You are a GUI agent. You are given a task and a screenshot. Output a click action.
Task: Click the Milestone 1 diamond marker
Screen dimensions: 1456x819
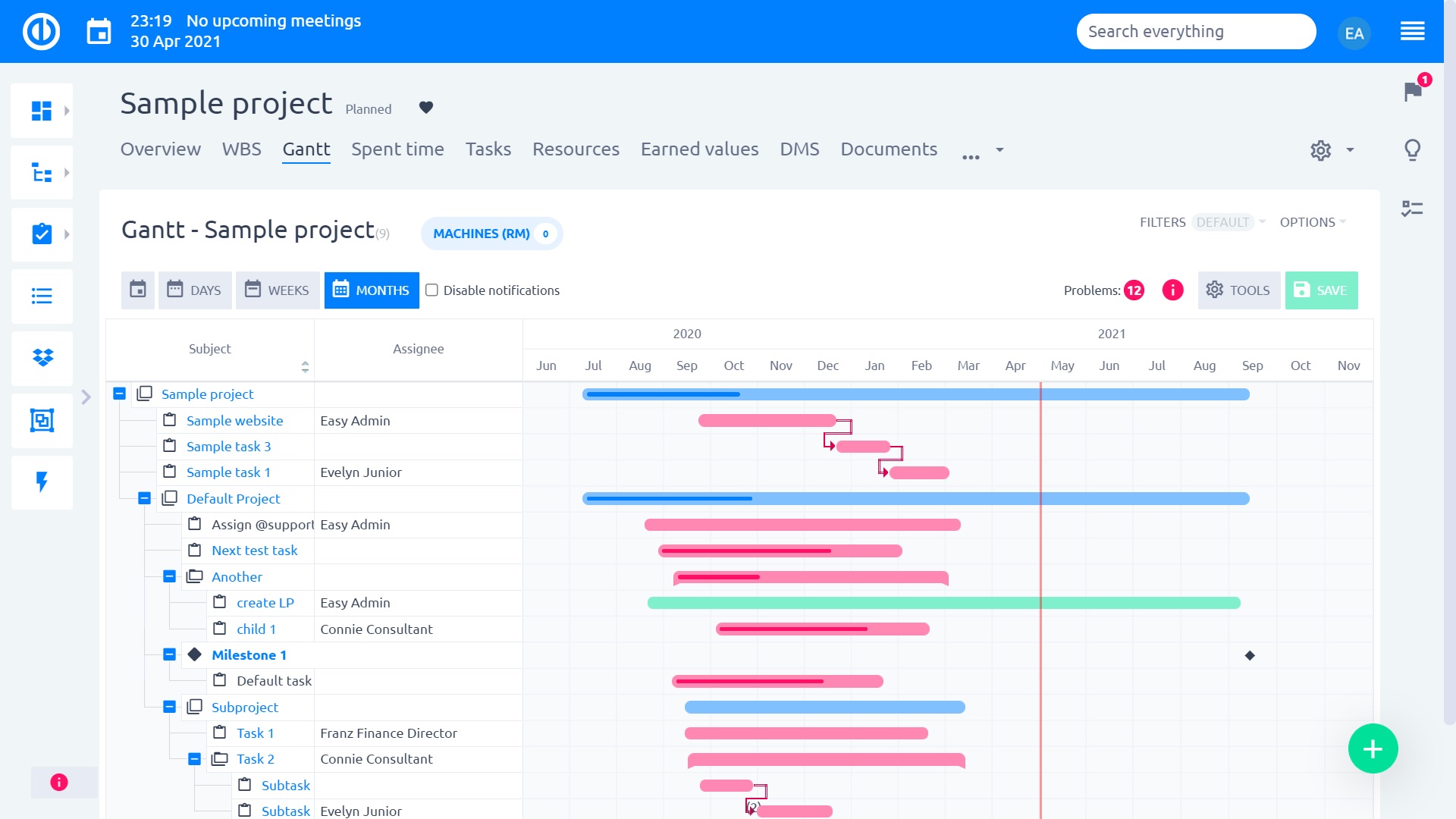(1250, 655)
